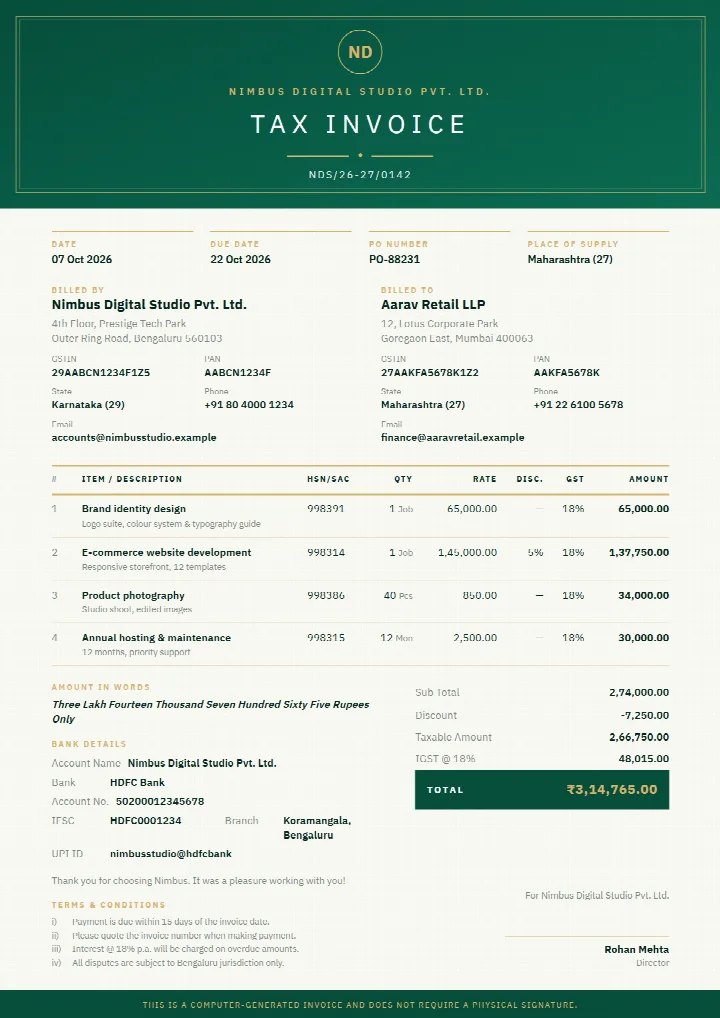This screenshot has width=720, height=1018.
Task: Click term about 18% p.a. interest
Action: (x=186, y=949)
